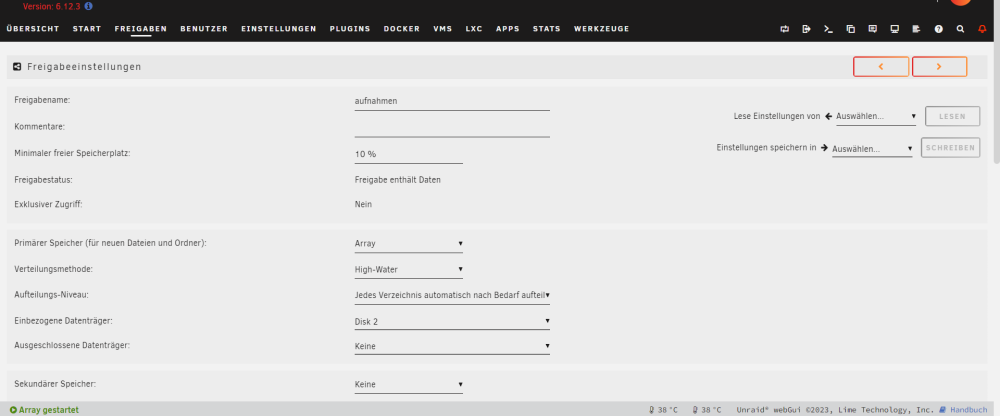1000x416 pixels.
Task: Go to APPS in the menu bar
Action: pyautogui.click(x=508, y=29)
